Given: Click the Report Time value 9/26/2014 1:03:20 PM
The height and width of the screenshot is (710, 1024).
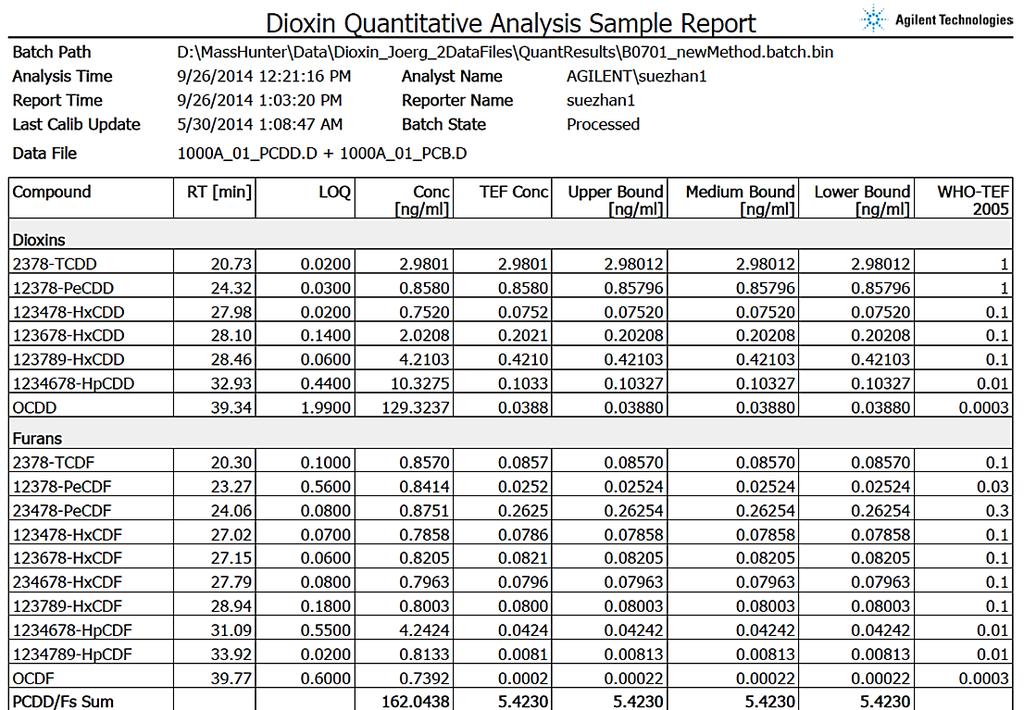Looking at the screenshot, I should [259, 101].
